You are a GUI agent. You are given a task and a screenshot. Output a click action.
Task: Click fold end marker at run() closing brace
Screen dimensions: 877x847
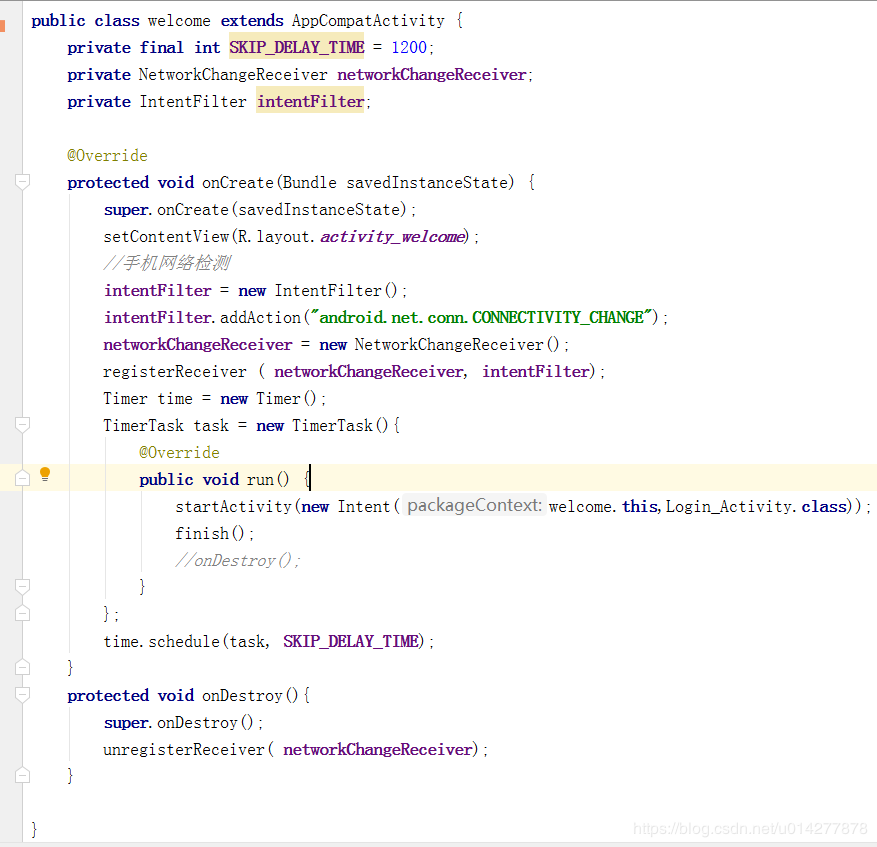(23, 587)
